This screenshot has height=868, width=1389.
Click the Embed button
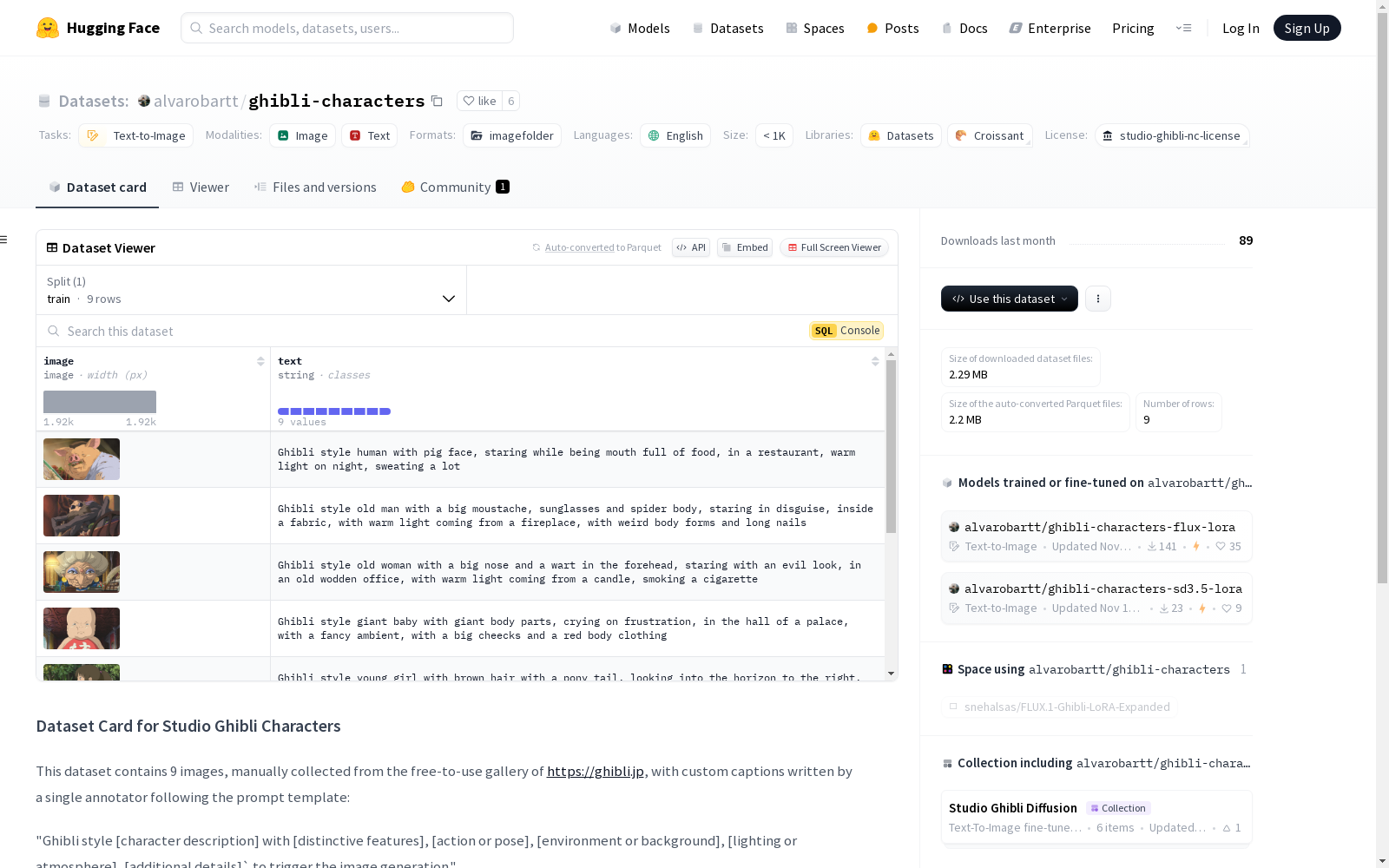coord(745,247)
